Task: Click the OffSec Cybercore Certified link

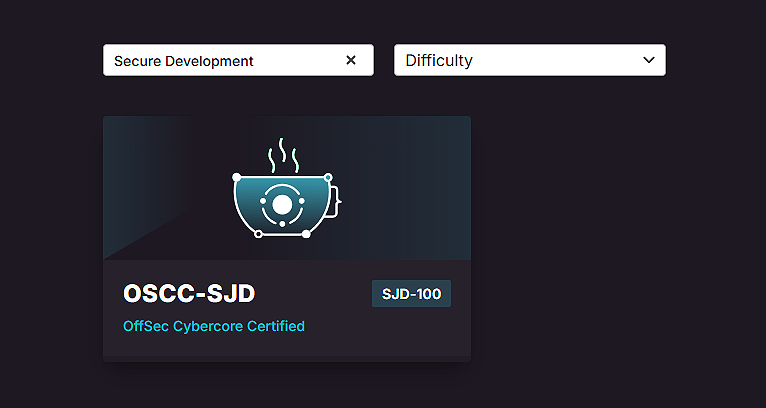Action: [x=214, y=326]
